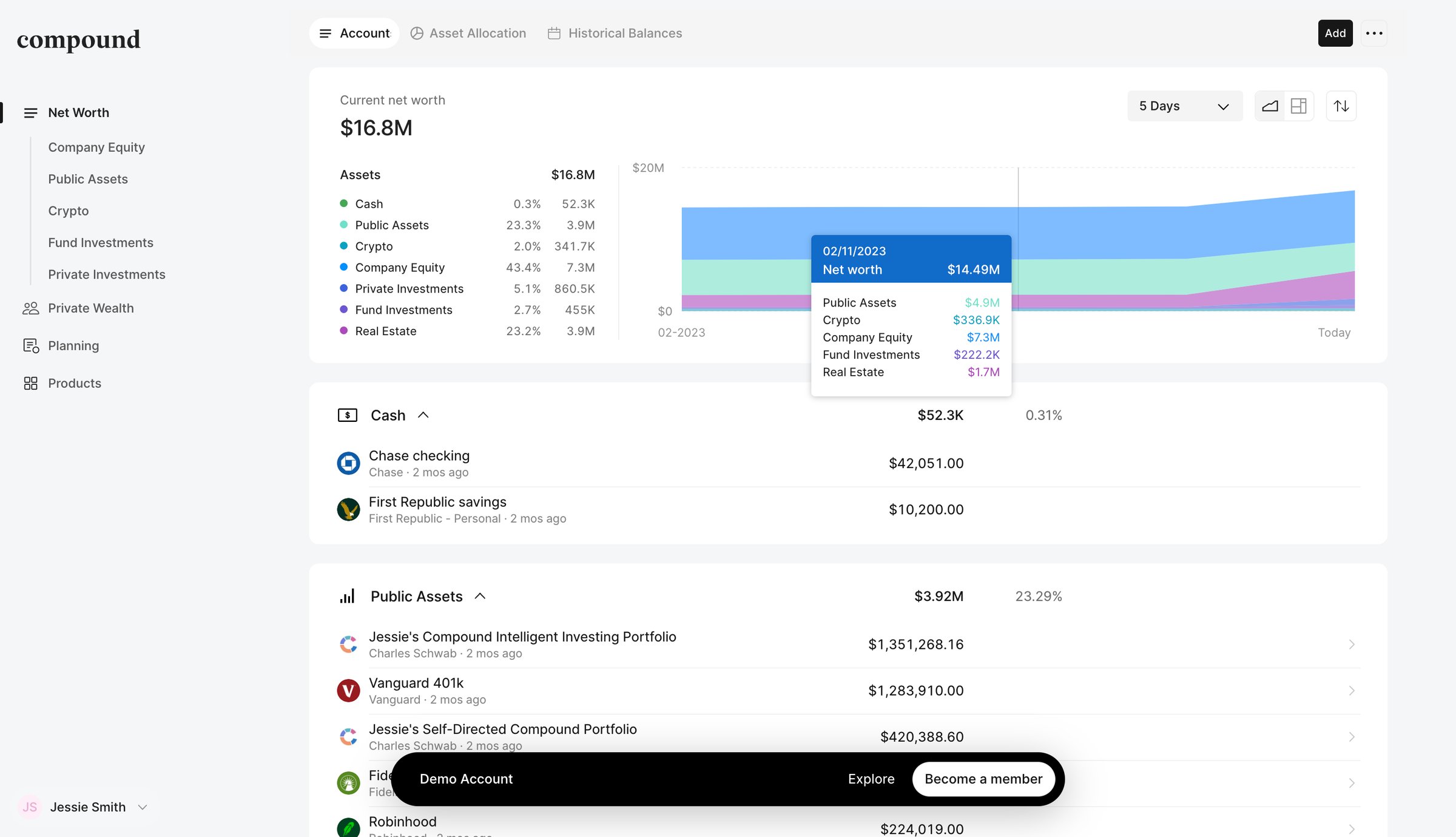1456x837 pixels.
Task: Click the JS user avatar
Action: 30,807
